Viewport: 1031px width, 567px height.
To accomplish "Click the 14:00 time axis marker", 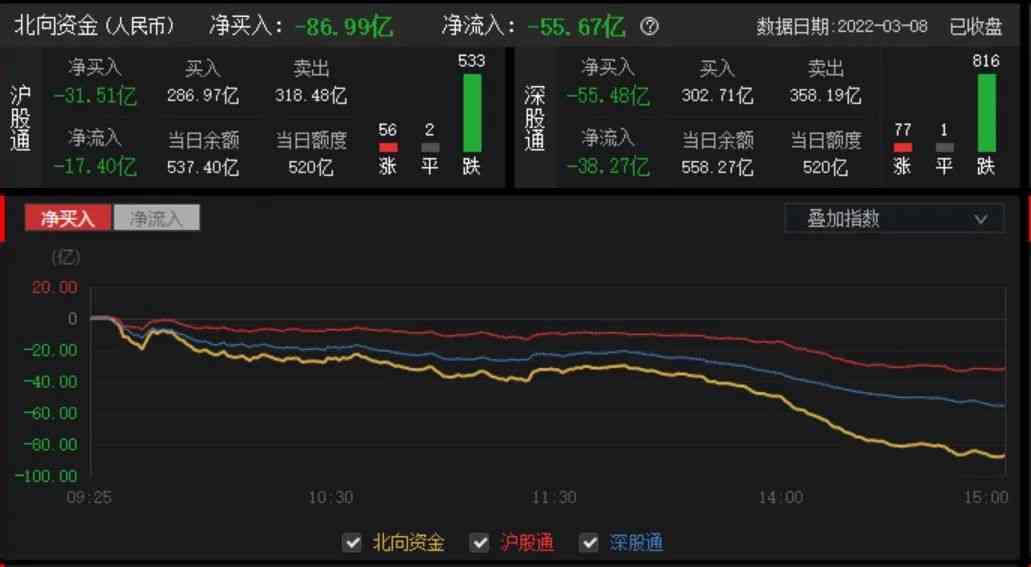I will coord(780,497).
